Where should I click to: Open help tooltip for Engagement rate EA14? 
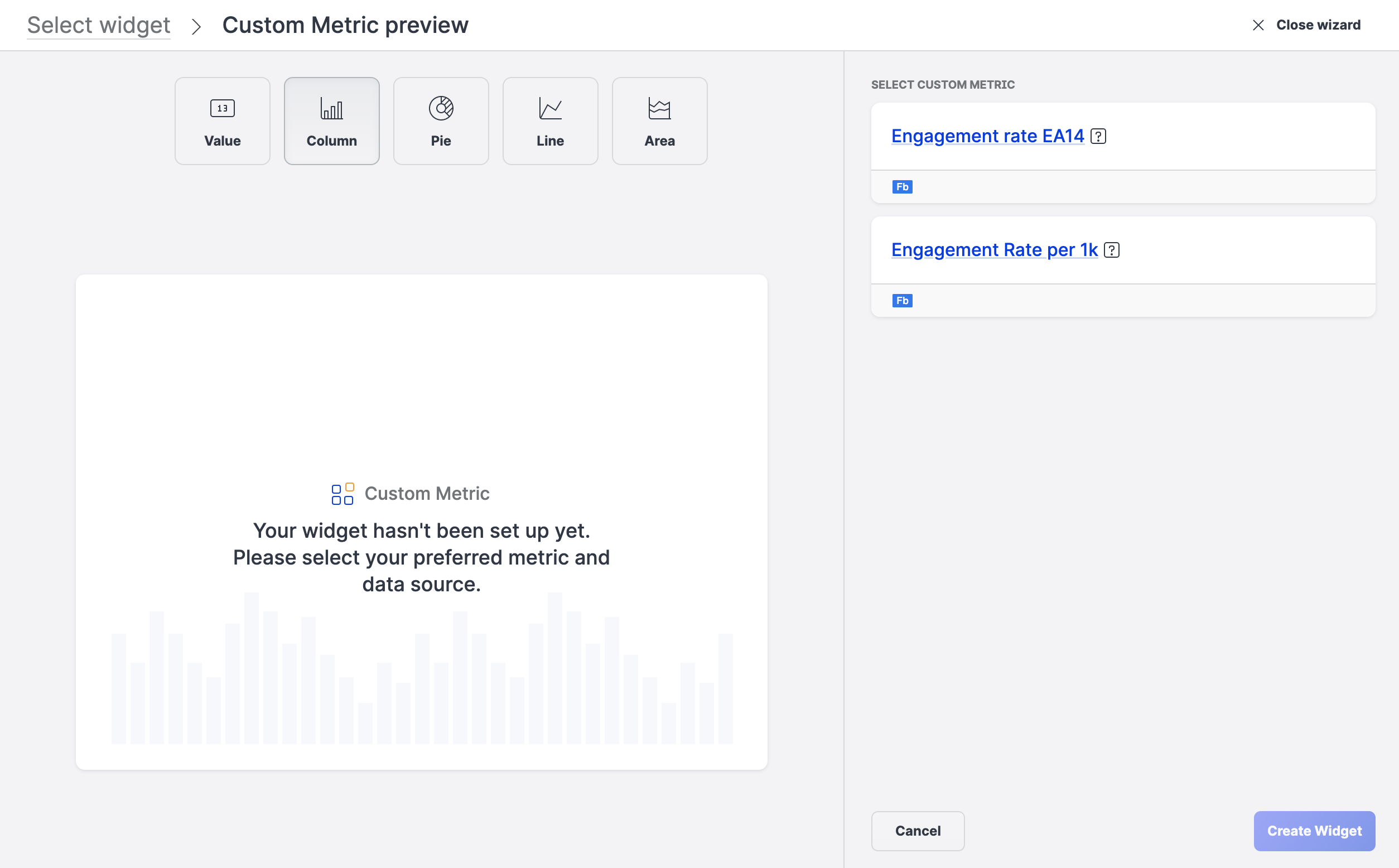1098,136
